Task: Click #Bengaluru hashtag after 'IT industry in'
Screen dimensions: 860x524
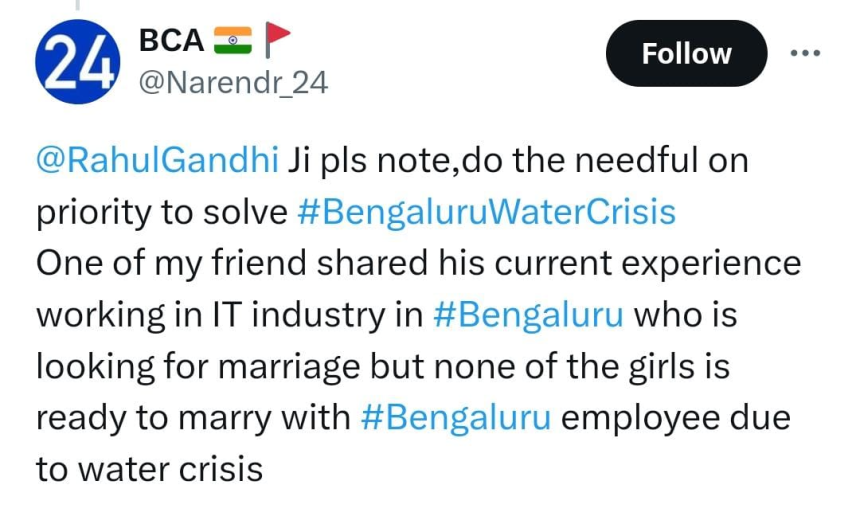Action: [x=529, y=315]
